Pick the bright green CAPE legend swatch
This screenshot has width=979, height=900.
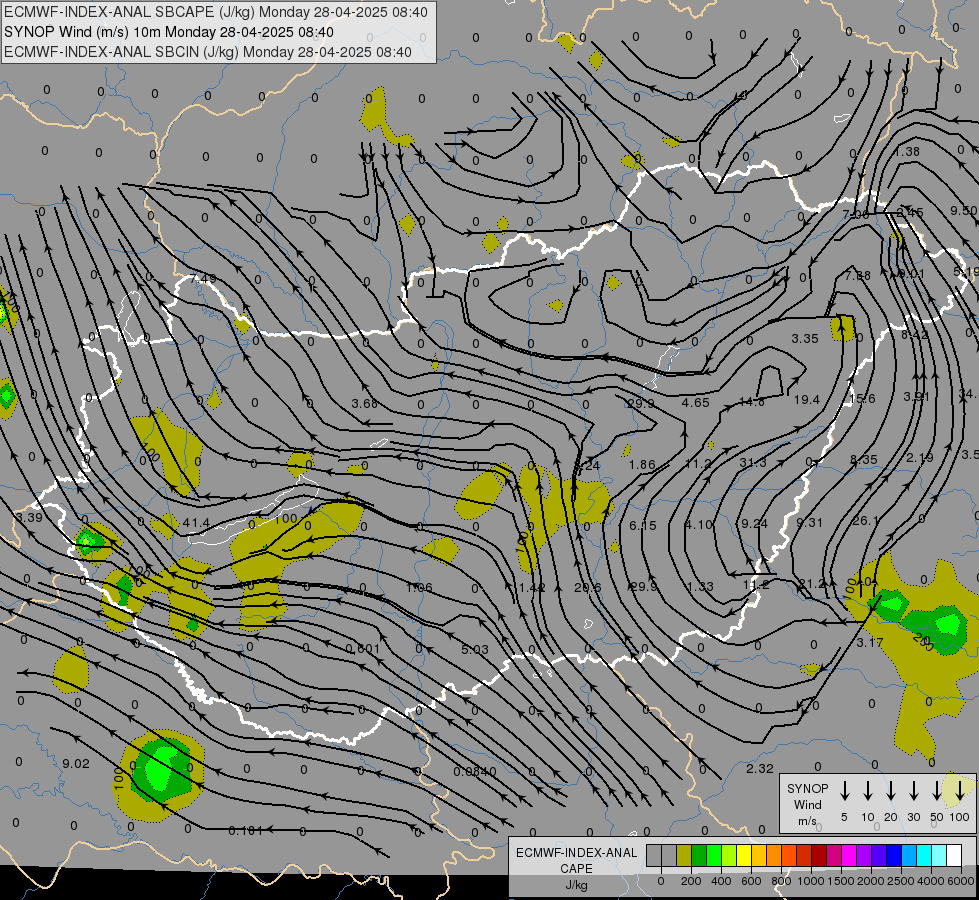714,855
